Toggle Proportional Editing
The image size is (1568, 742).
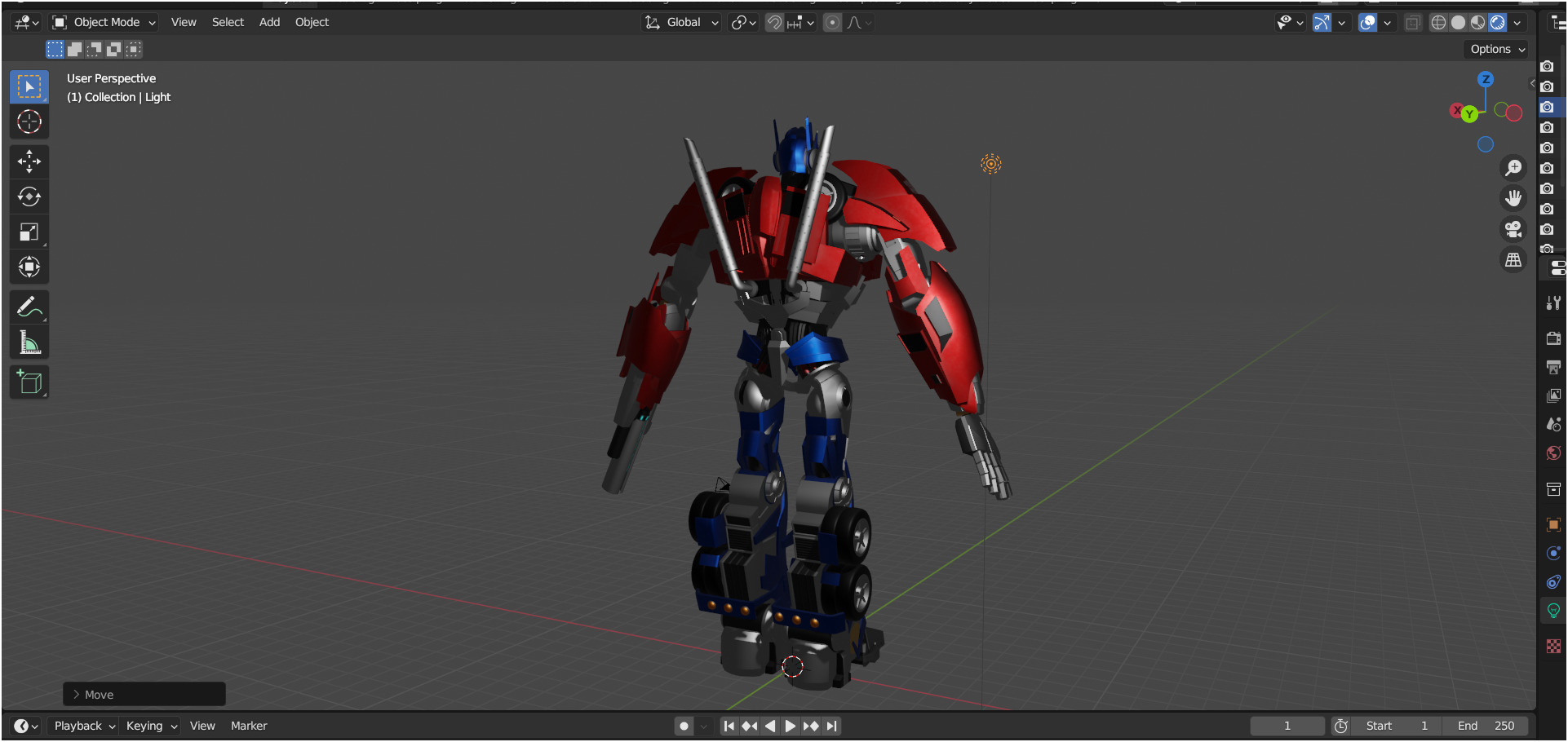point(832,23)
